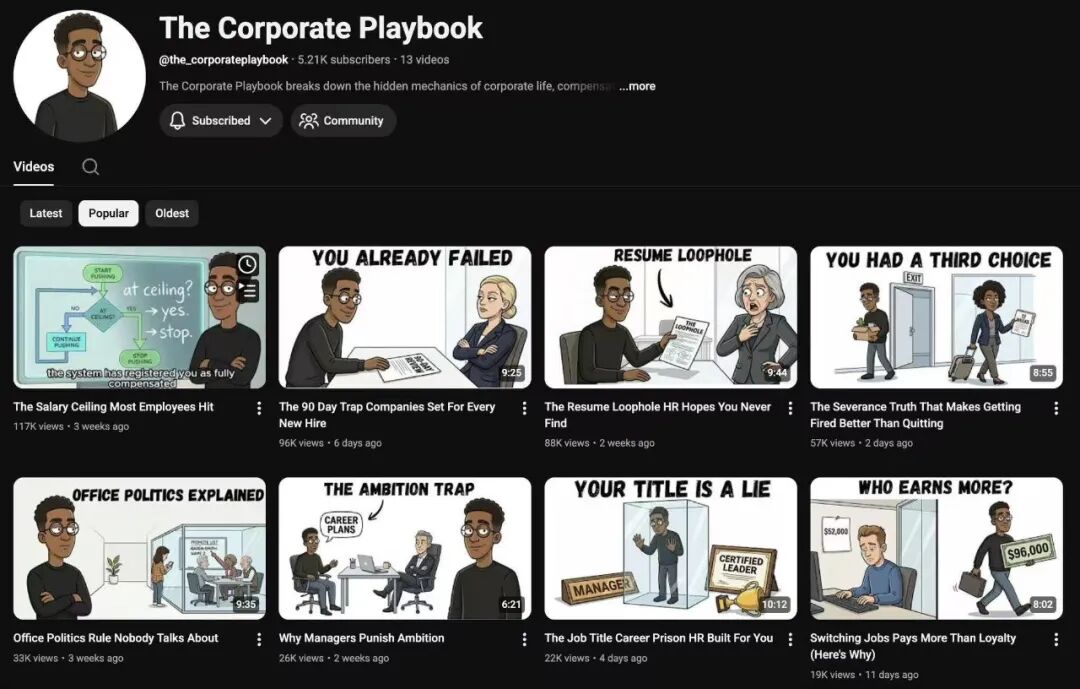1080x689 pixels.
Task: Open the Job Title Career Prison thumbnail
Action: click(670, 548)
